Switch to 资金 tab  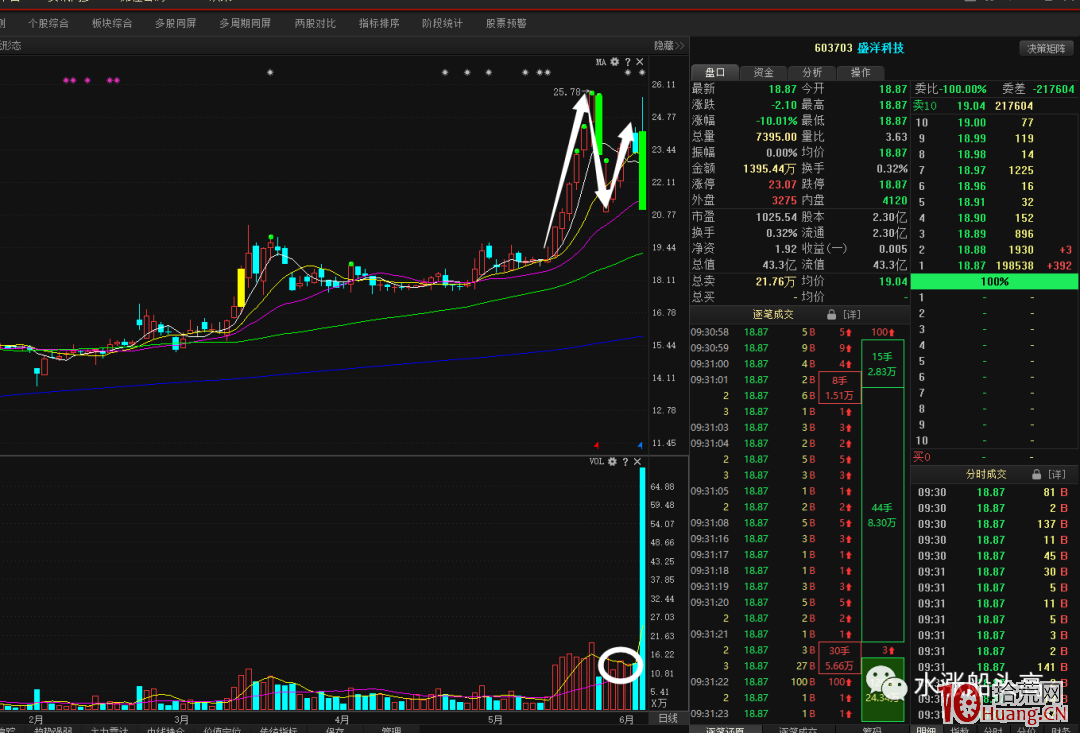[763, 72]
